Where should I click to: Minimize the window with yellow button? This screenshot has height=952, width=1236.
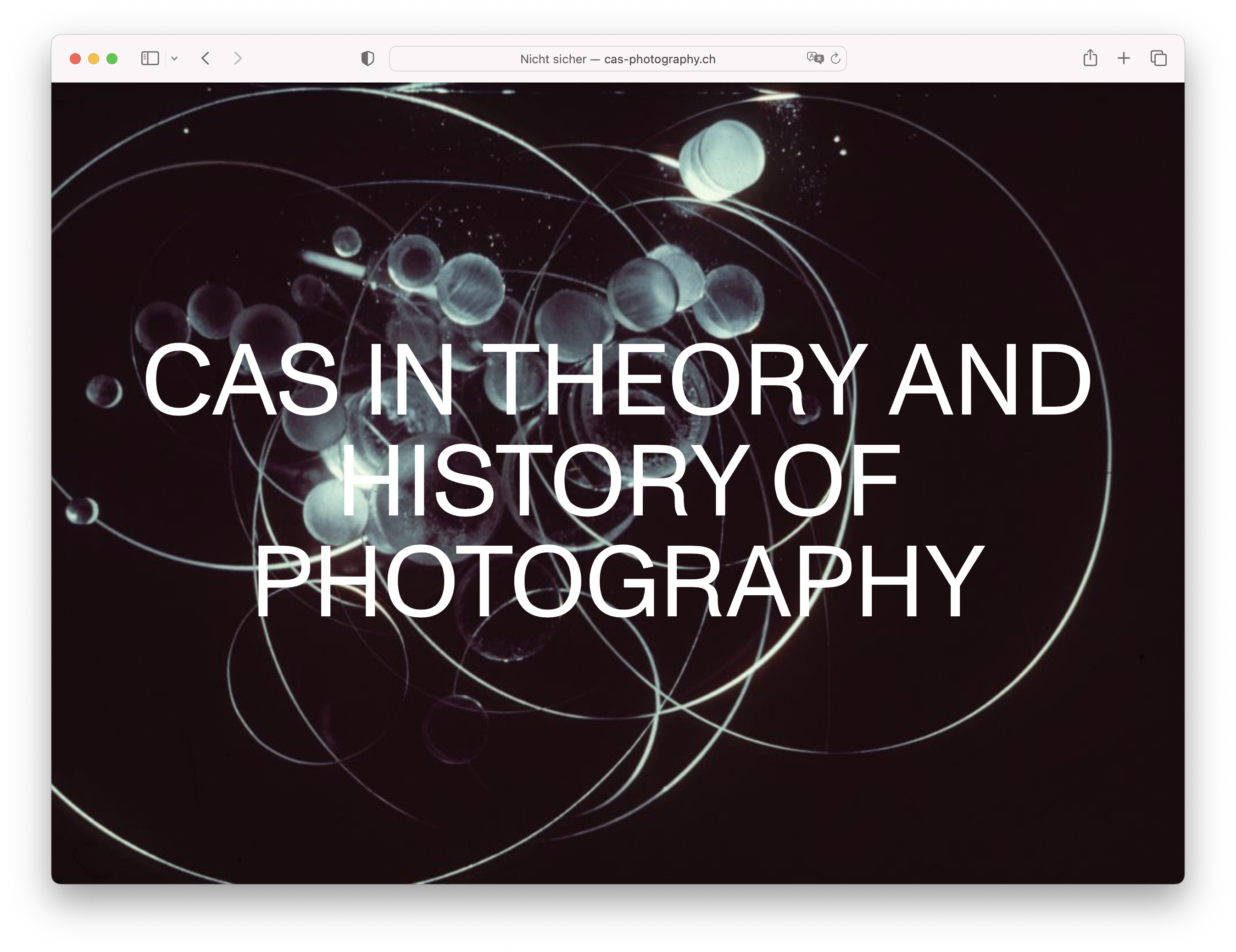(x=94, y=58)
